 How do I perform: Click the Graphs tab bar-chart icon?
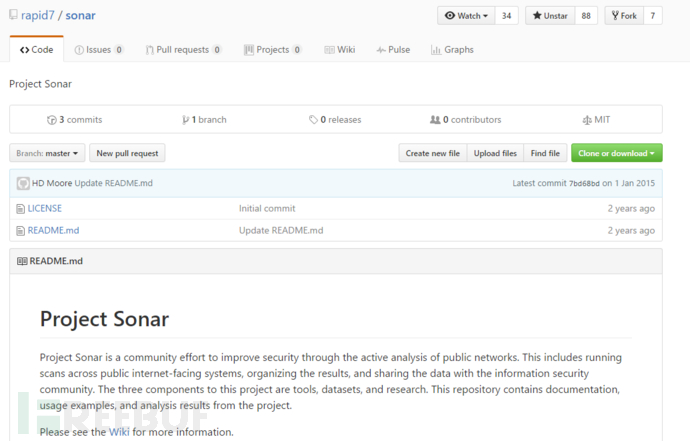point(436,50)
